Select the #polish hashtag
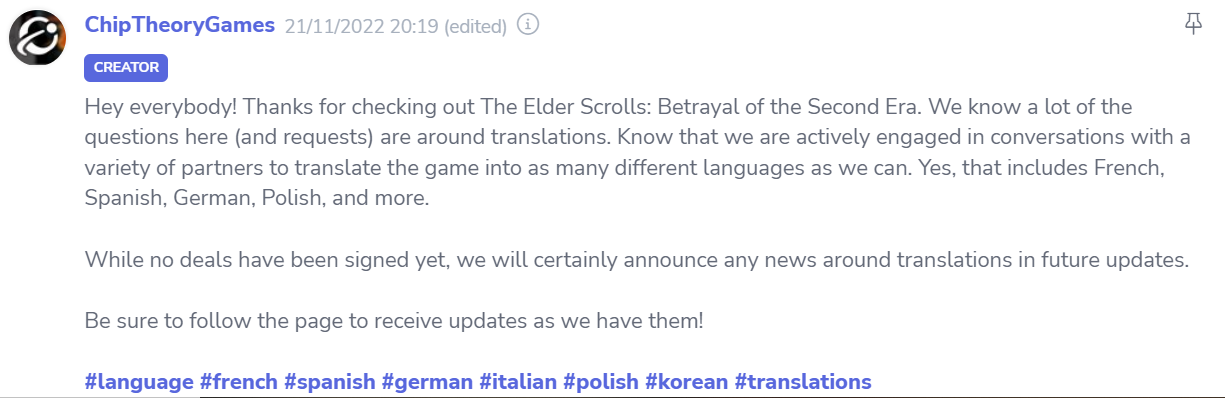Image resolution: width=1225 pixels, height=398 pixels. tap(601, 381)
